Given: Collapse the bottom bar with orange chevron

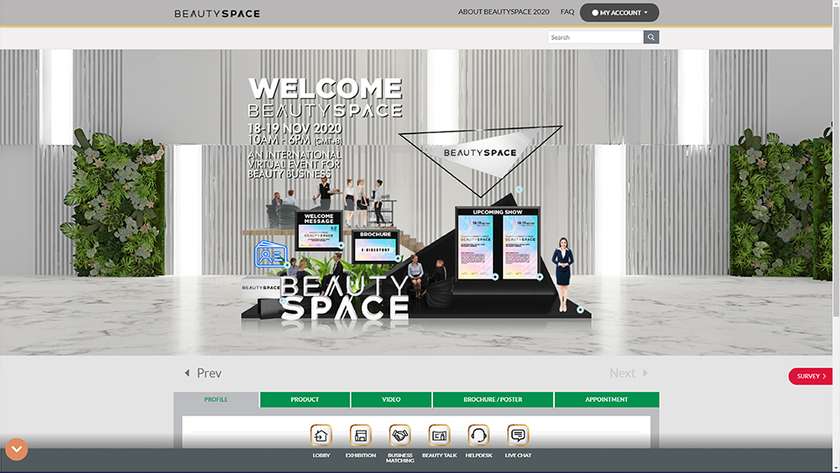Looking at the screenshot, I should [17, 449].
